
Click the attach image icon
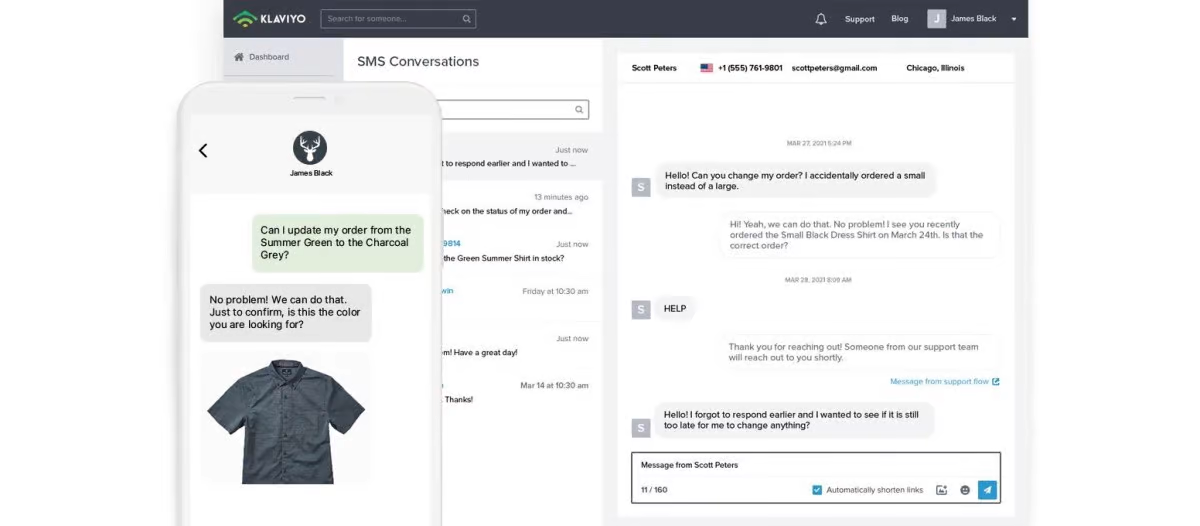click(941, 490)
